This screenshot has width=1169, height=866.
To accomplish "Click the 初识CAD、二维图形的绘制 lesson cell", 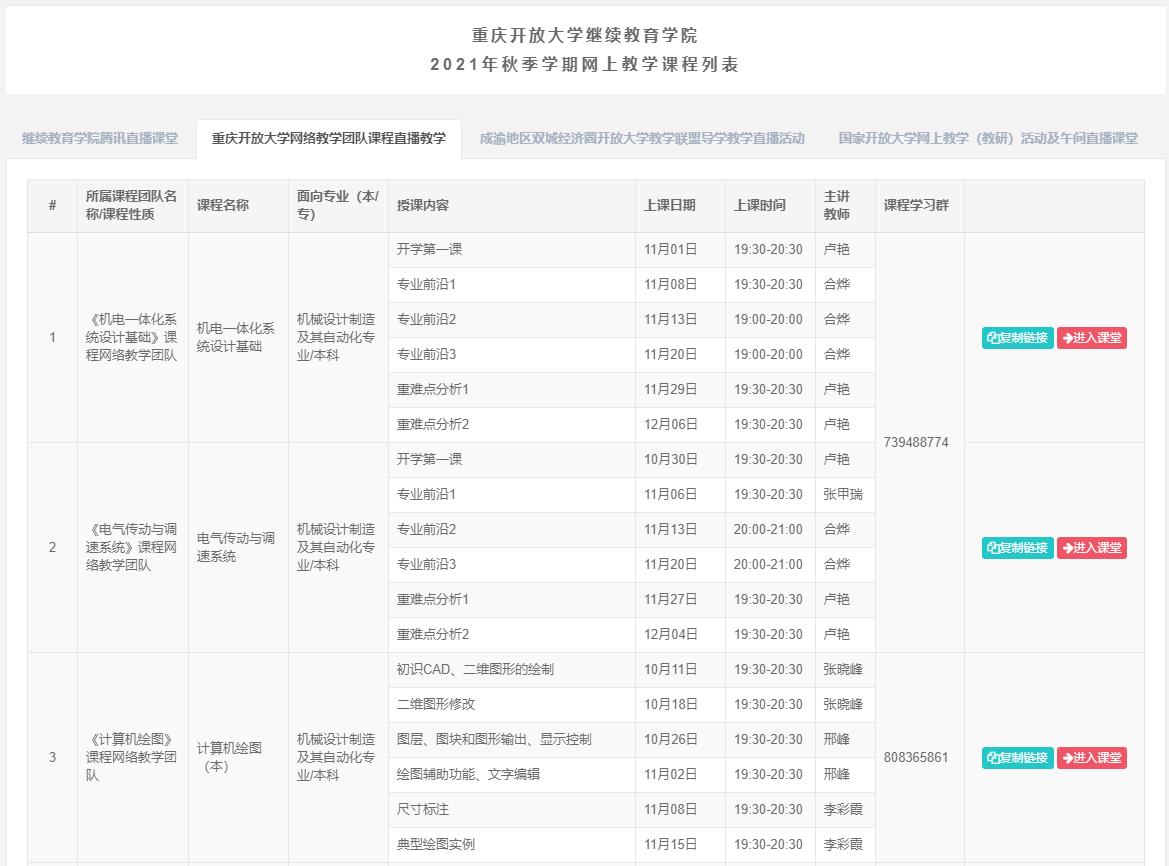I will click(475, 670).
